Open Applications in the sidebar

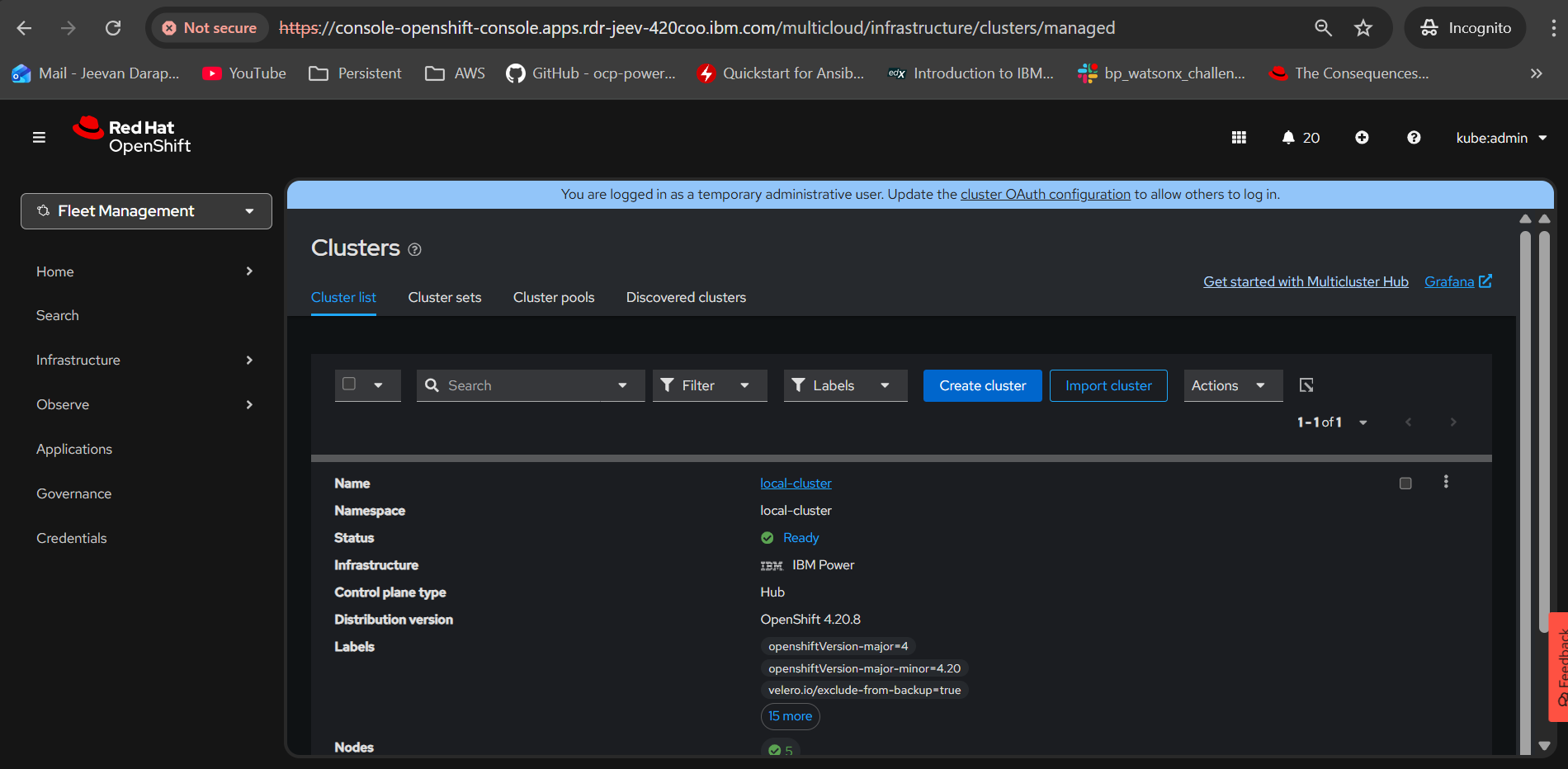pyautogui.click(x=74, y=449)
